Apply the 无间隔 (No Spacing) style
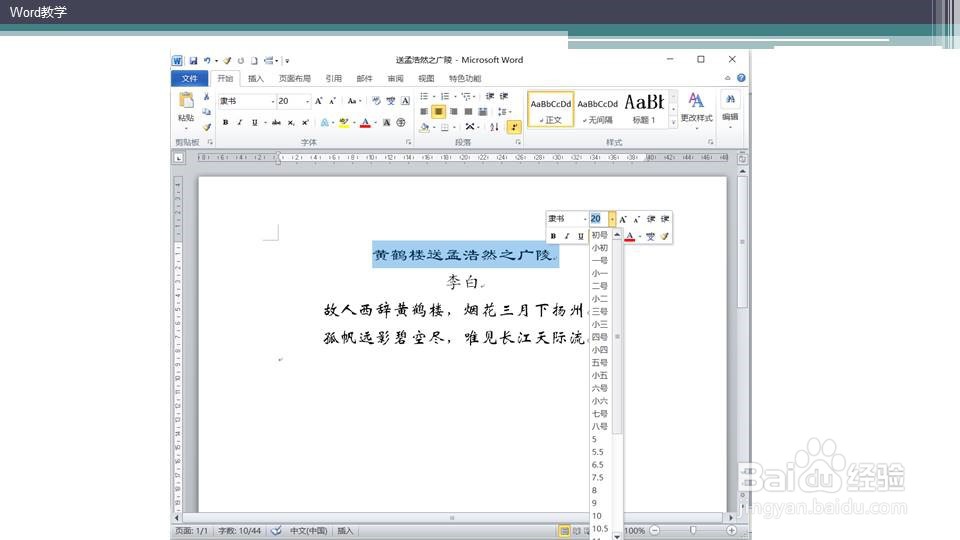 (x=598, y=109)
